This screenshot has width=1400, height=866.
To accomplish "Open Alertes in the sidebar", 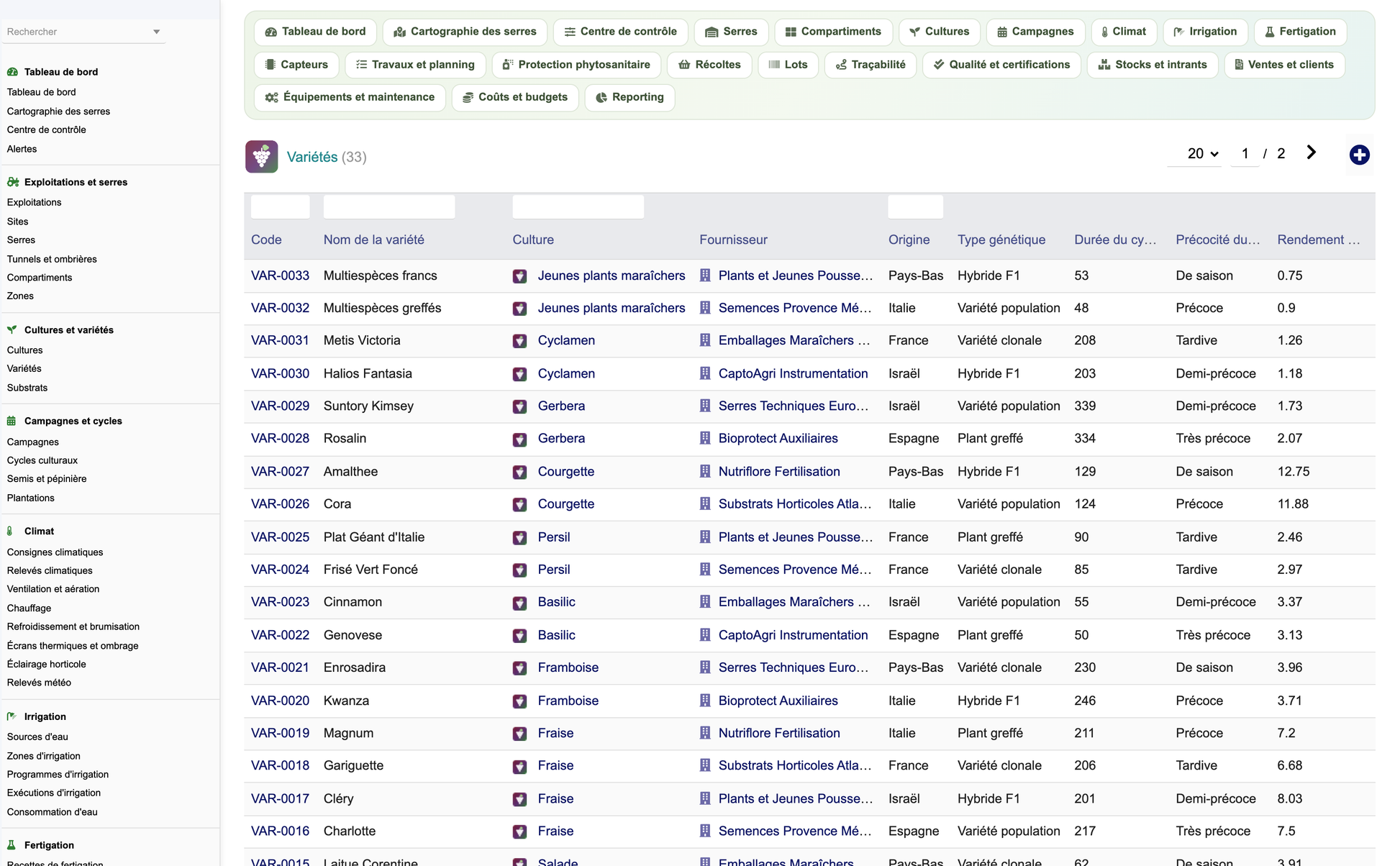I will coord(22,149).
